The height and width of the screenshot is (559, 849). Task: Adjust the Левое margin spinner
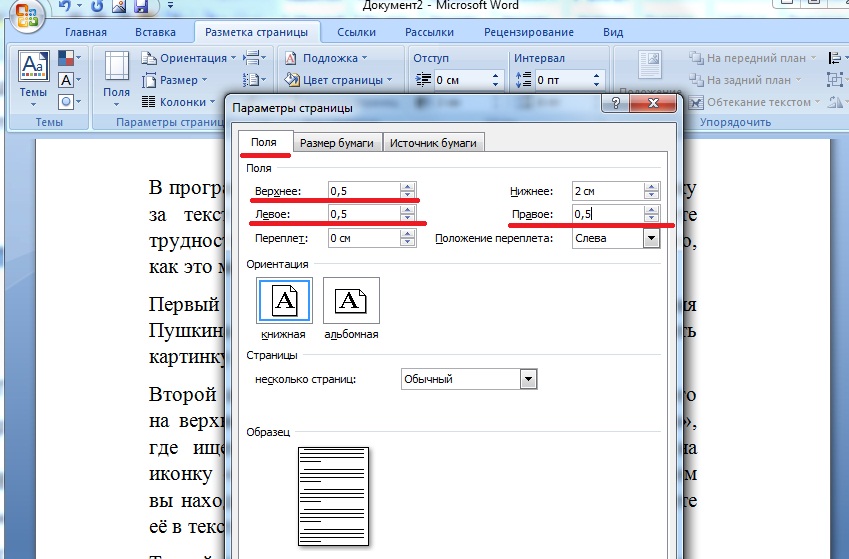click(x=408, y=214)
